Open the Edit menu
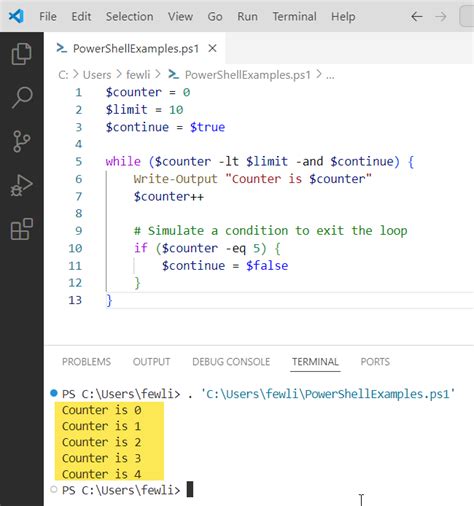 point(81,16)
